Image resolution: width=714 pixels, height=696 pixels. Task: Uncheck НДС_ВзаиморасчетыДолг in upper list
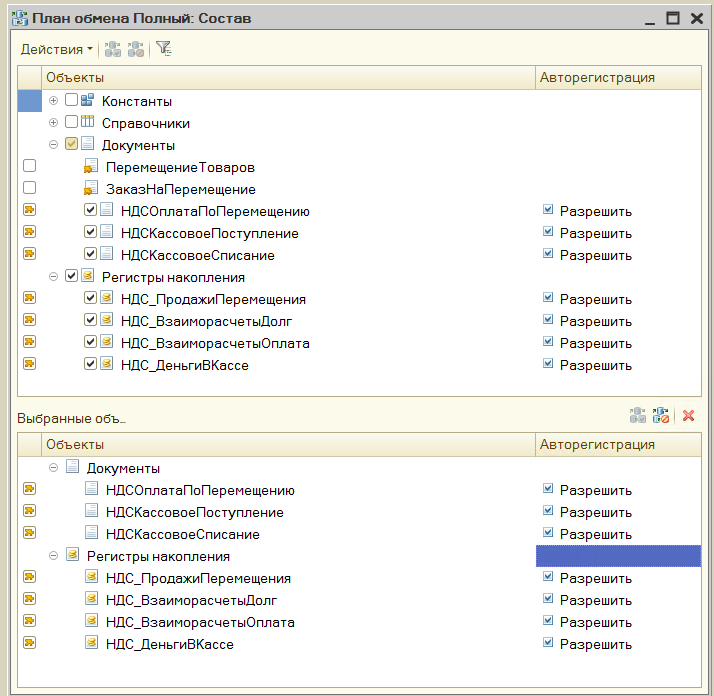(x=90, y=319)
